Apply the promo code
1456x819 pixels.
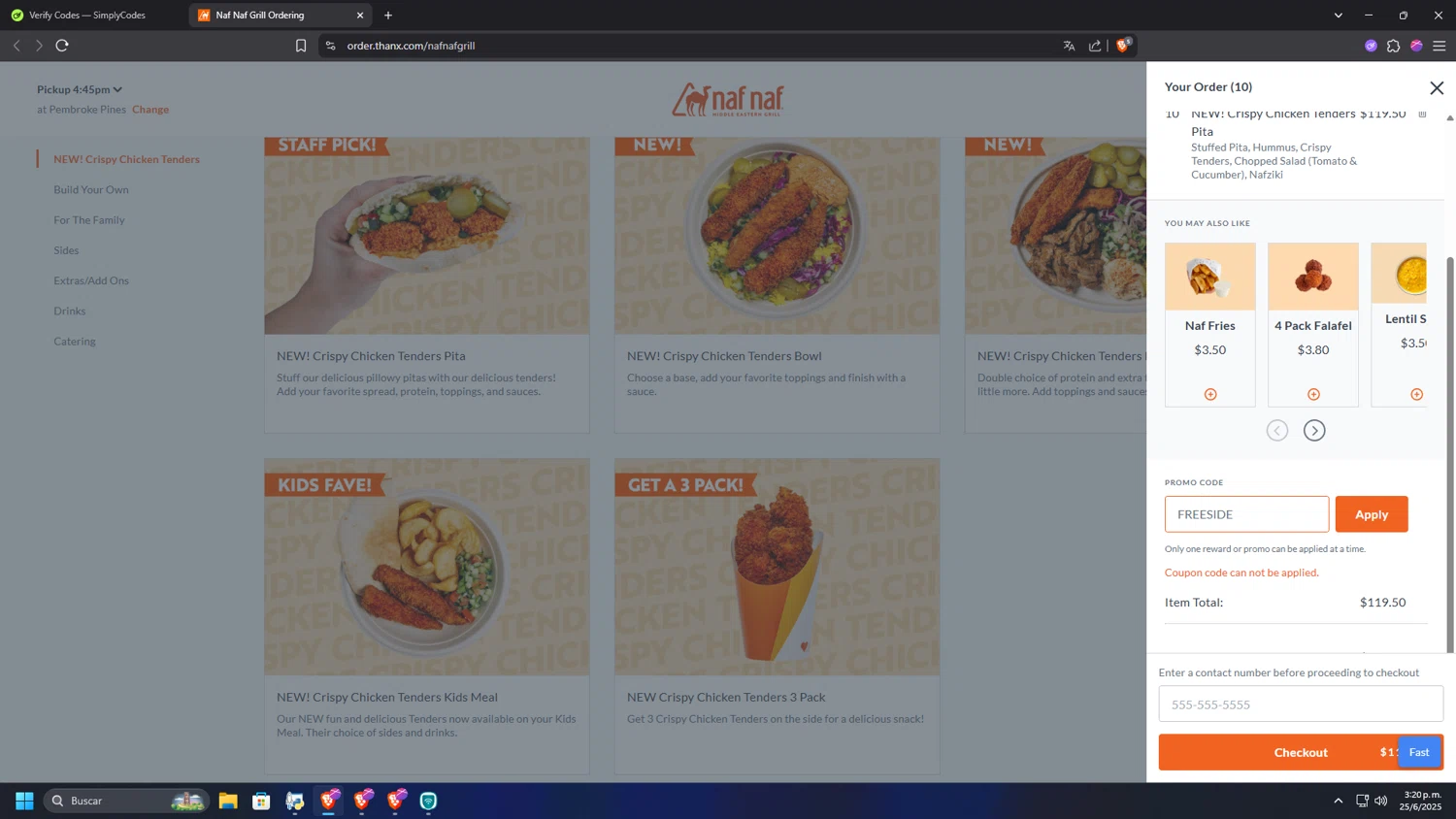pyautogui.click(x=1372, y=514)
